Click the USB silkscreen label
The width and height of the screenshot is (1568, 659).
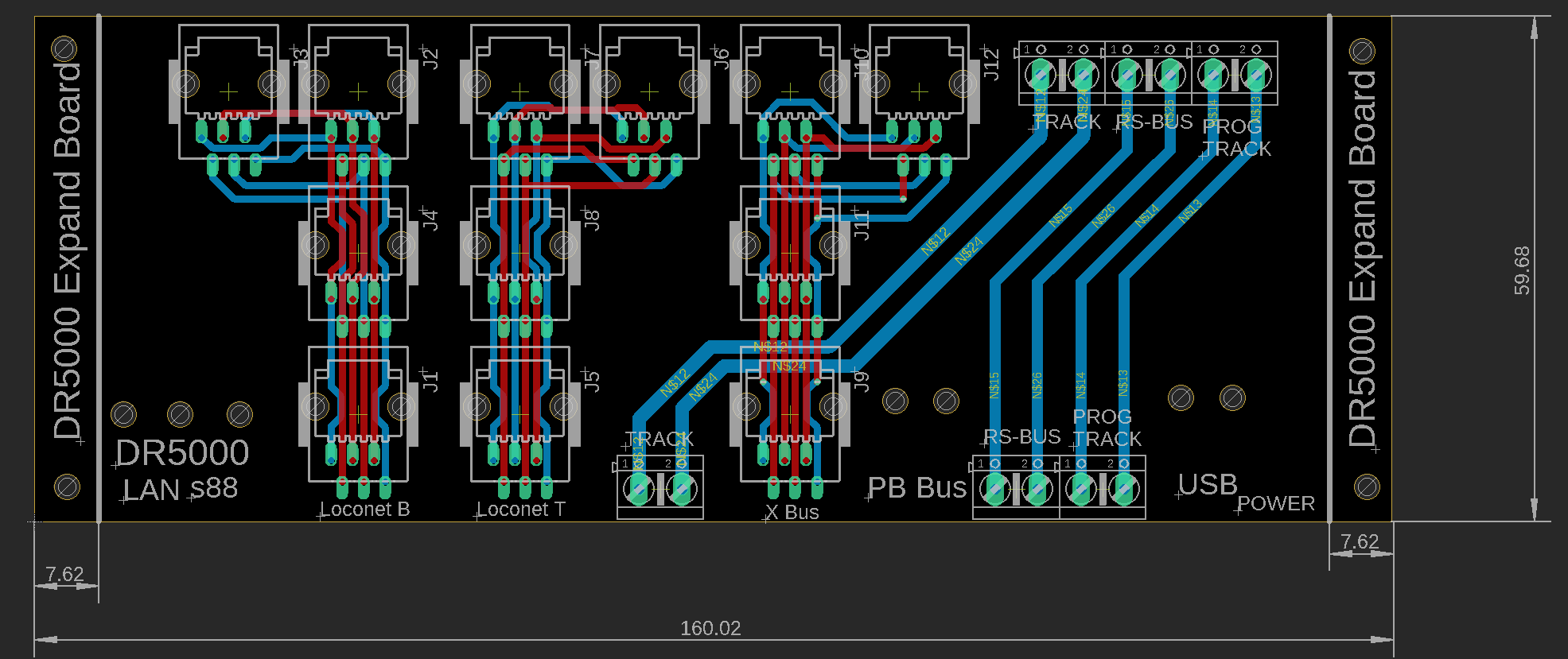click(x=1207, y=484)
